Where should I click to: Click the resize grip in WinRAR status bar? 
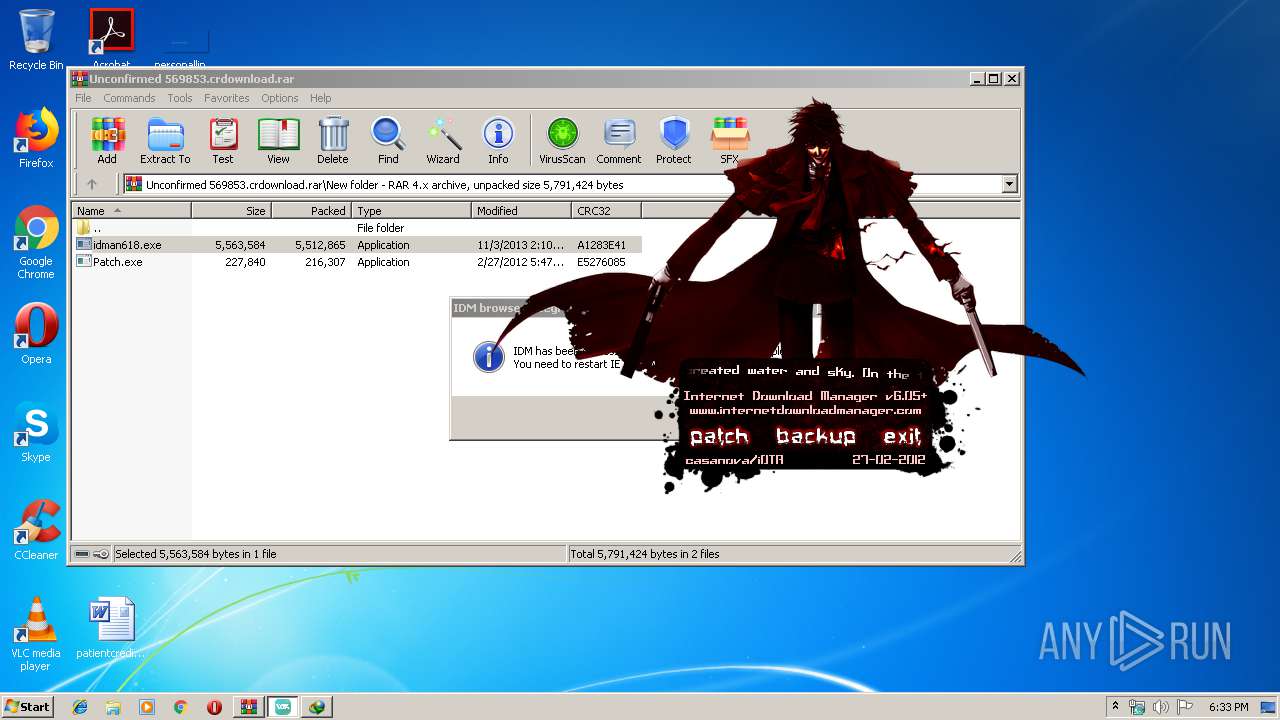pos(1015,556)
